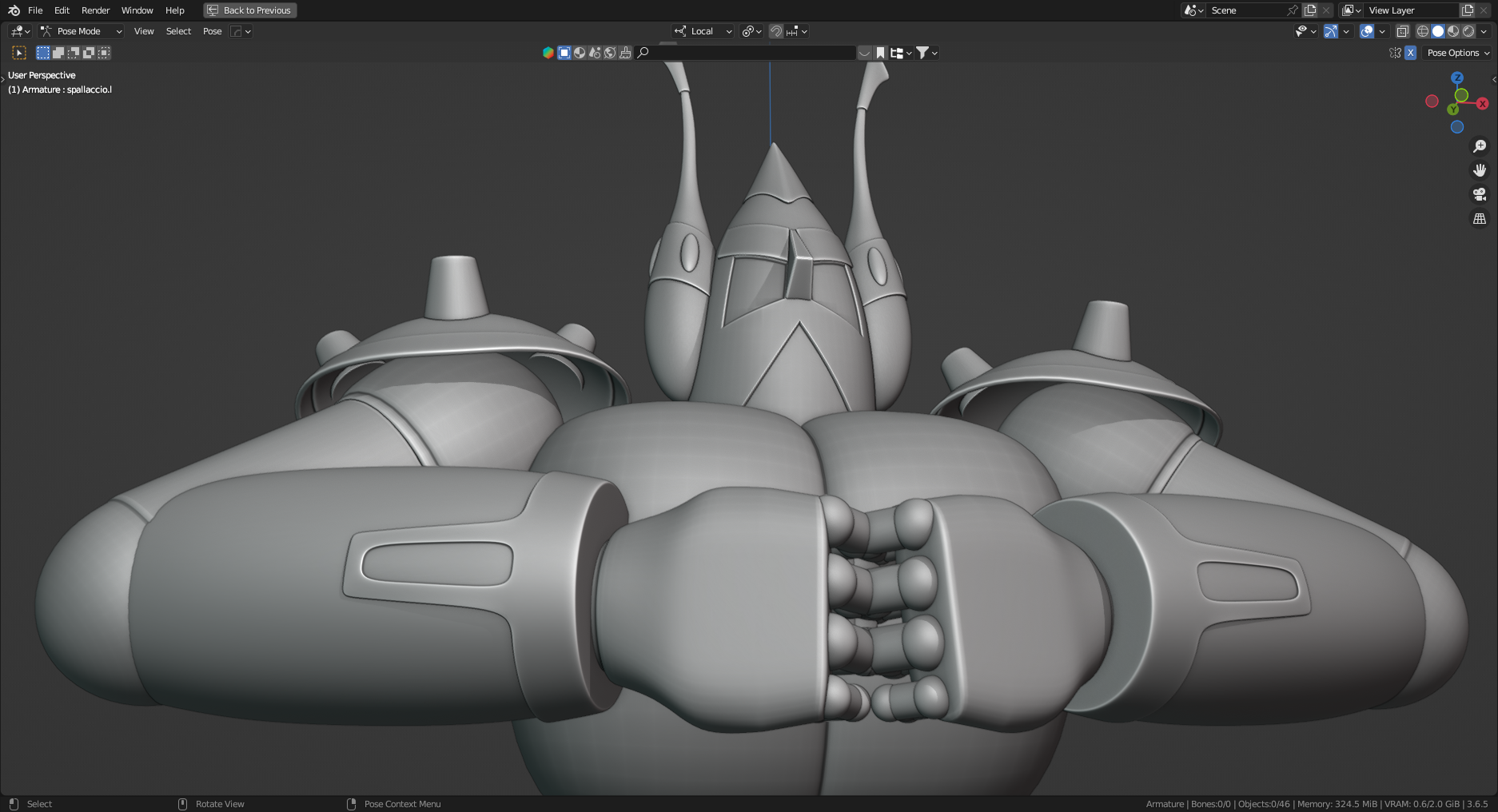The image size is (1498, 812).
Task: Toggle Show Overlays button
Action: click(x=1367, y=31)
